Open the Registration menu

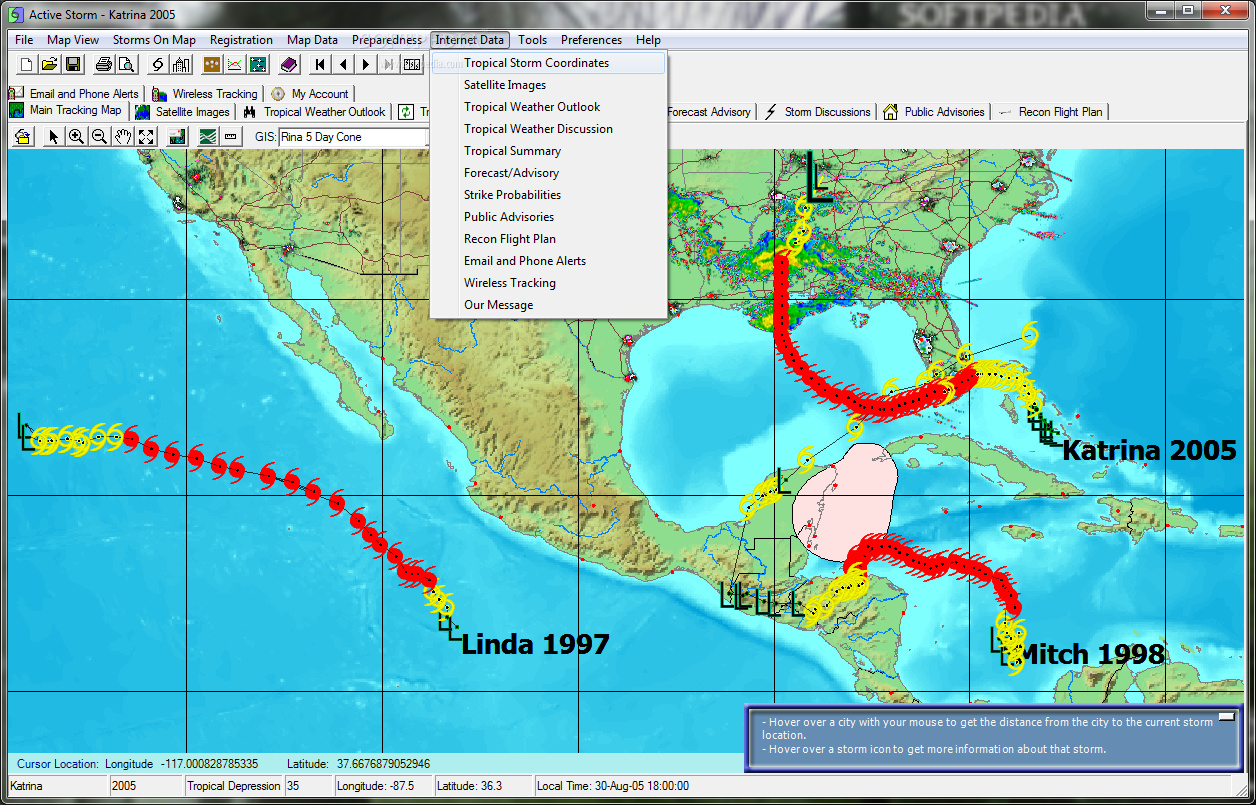(241, 40)
